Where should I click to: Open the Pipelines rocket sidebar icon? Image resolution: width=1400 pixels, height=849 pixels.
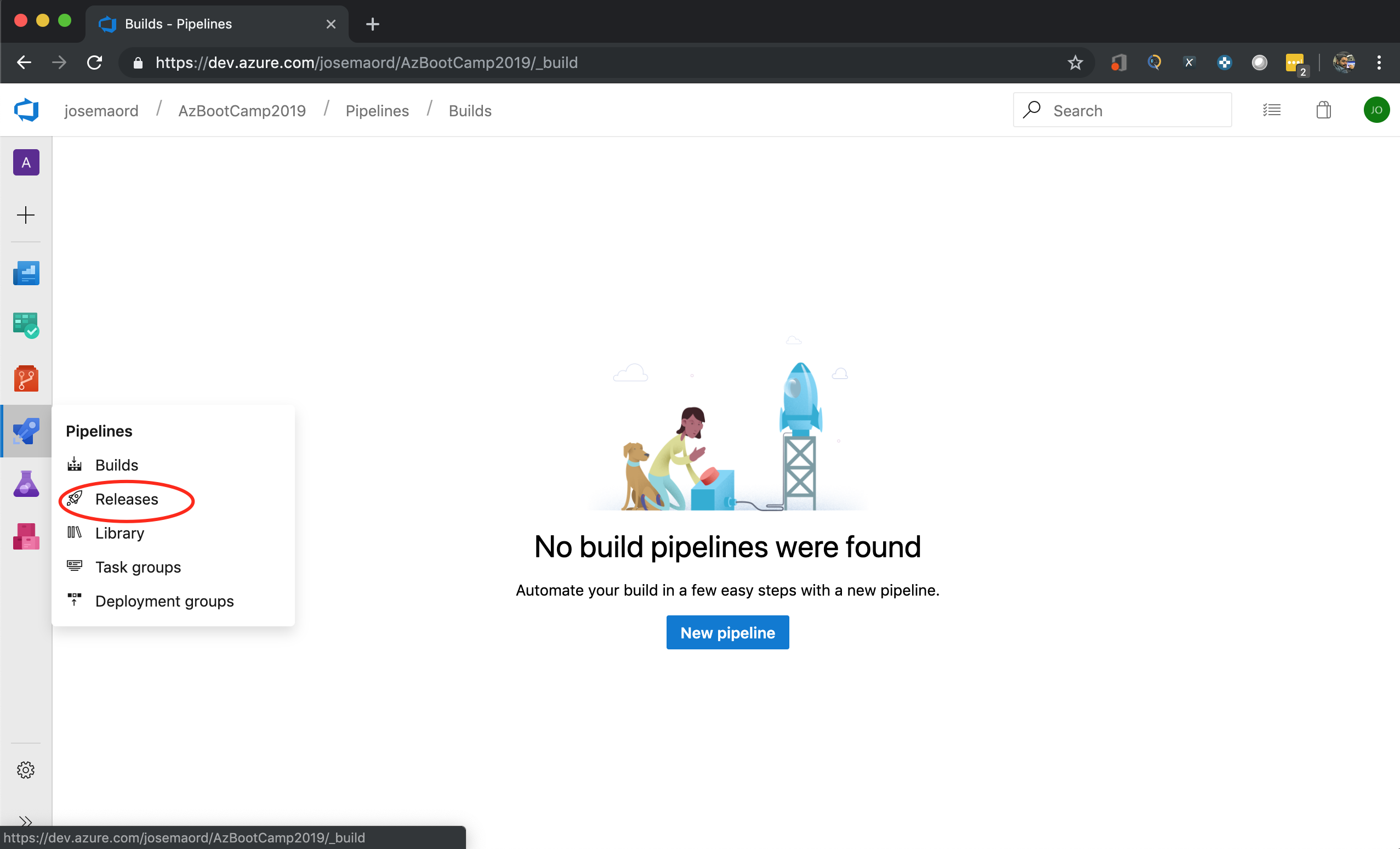(26, 431)
